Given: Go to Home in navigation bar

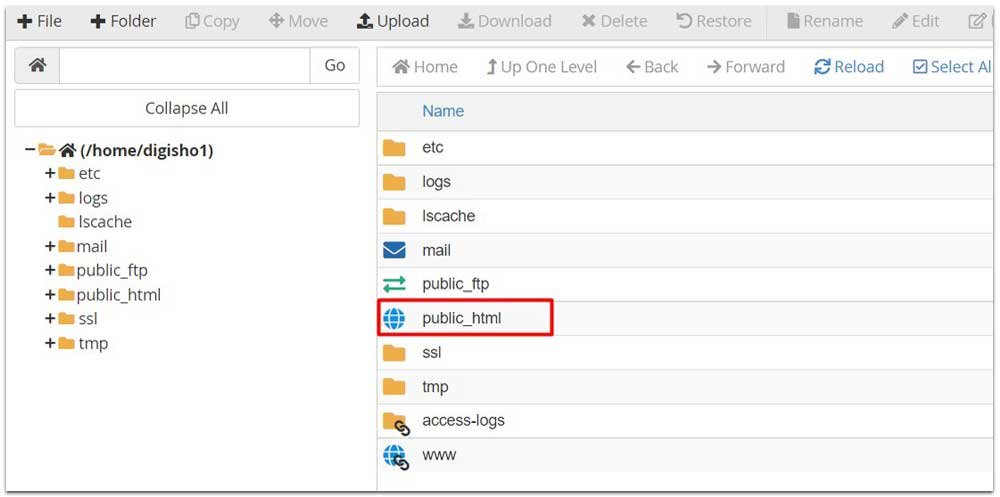Looking at the screenshot, I should (x=425, y=67).
